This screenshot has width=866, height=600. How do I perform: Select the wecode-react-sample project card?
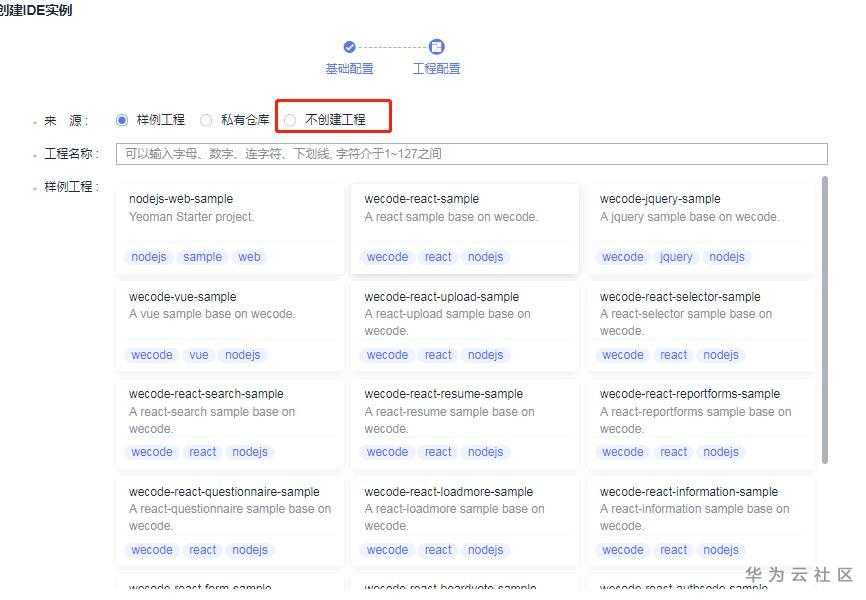coord(465,229)
